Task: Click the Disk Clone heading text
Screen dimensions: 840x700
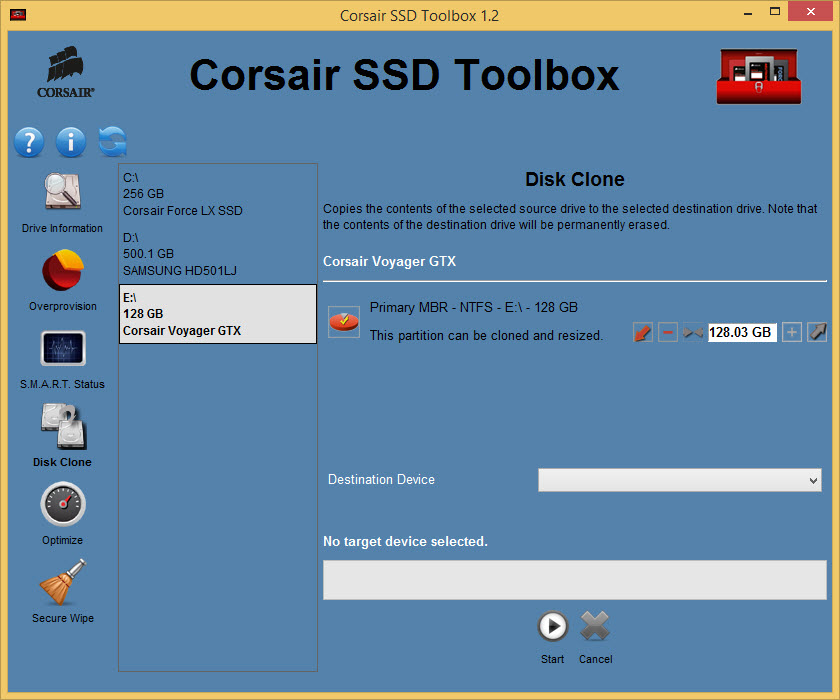Action: pyautogui.click(x=575, y=179)
